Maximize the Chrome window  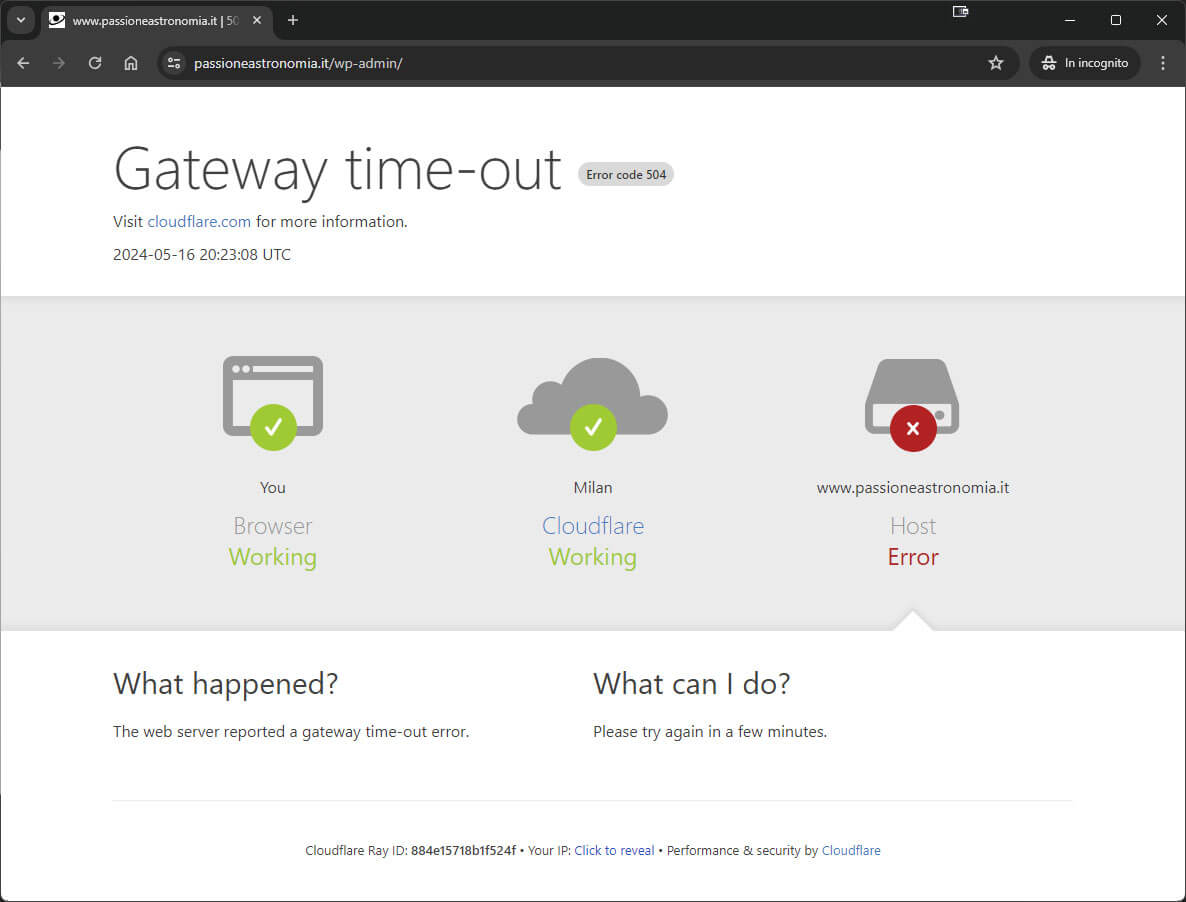click(x=1116, y=20)
